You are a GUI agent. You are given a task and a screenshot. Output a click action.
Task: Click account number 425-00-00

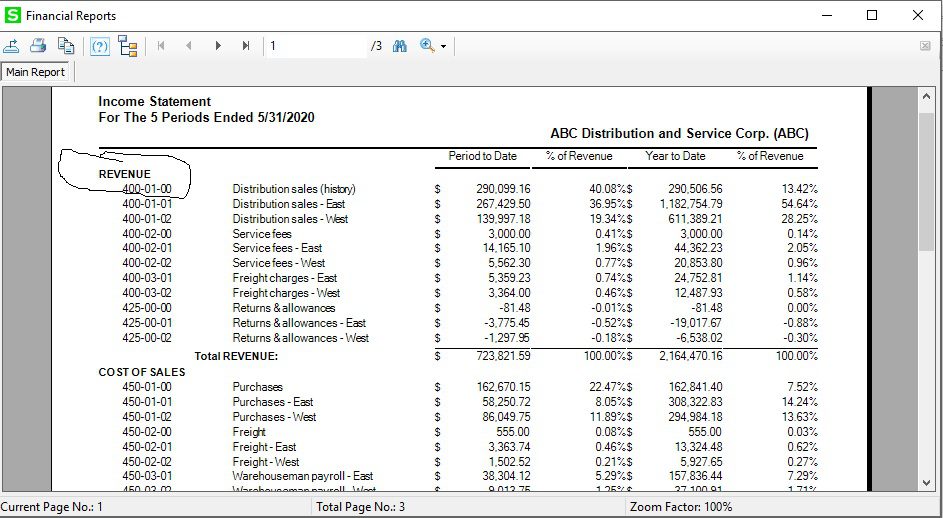[147, 308]
